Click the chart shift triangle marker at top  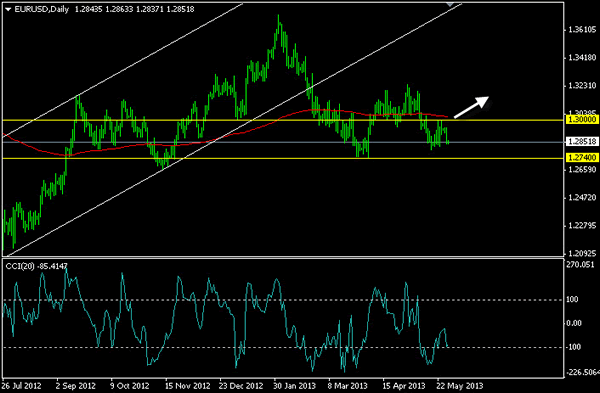[450, 4]
